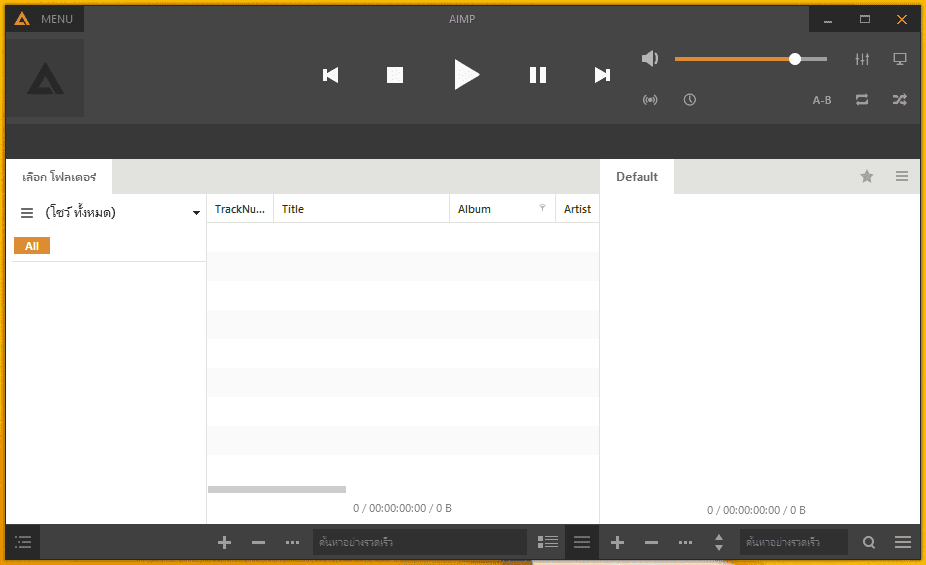Toggle shuffle playback mode
The image size is (926, 565).
pos(899,100)
